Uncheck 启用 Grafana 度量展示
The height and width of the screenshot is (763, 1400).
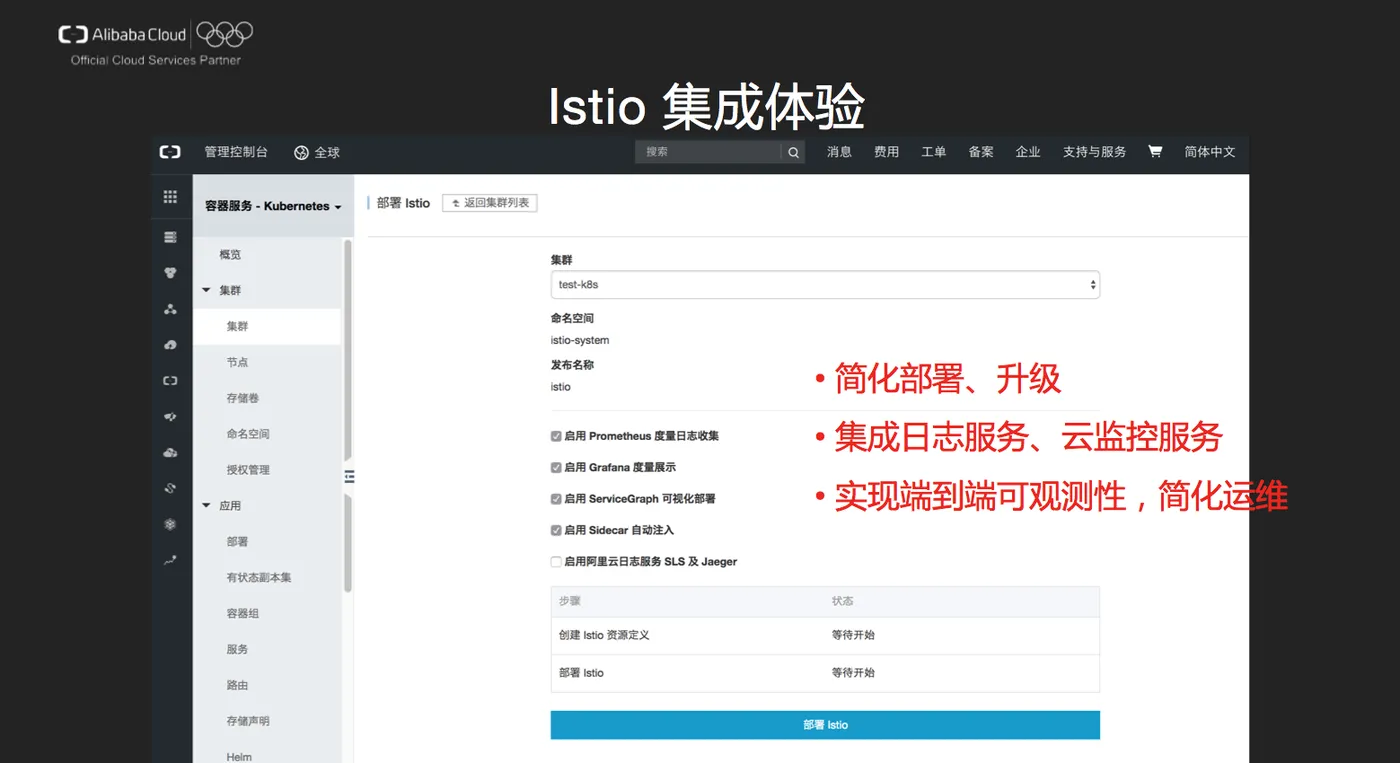pyautogui.click(x=556, y=467)
